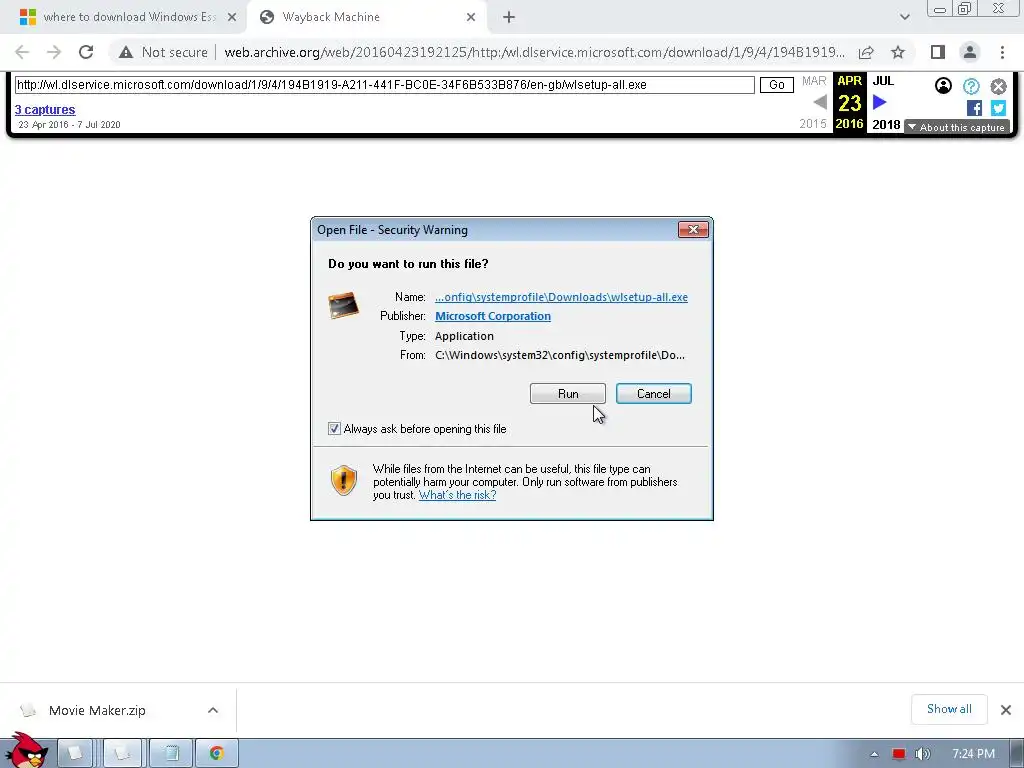1024x768 pixels.
Task: Expand About this capture
Action: coord(957,127)
